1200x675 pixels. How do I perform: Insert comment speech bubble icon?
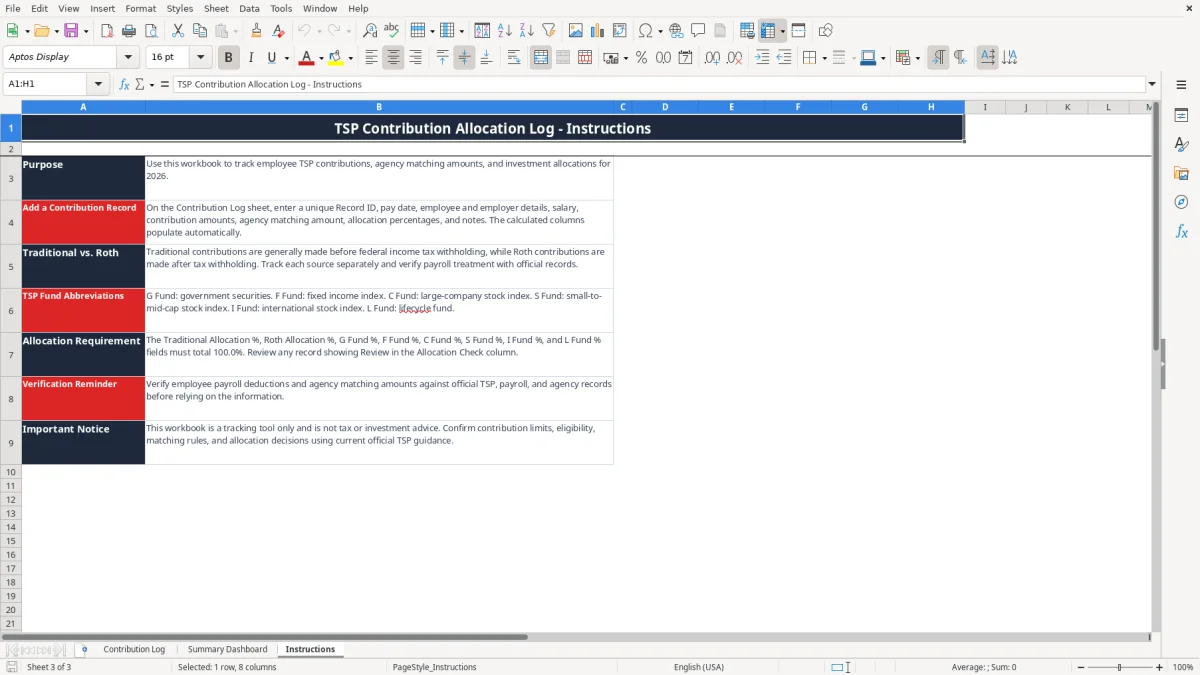698,31
